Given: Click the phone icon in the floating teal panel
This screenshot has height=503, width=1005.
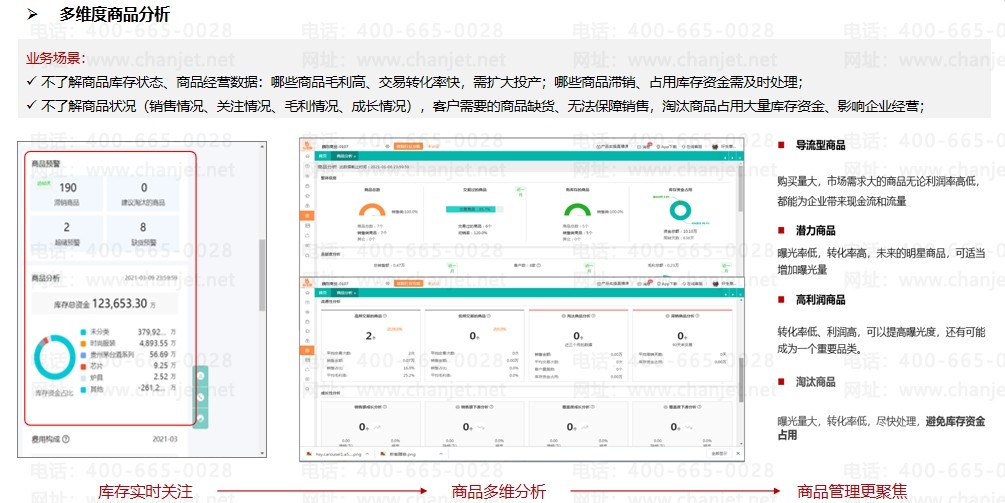Looking at the screenshot, I should [x=201, y=397].
